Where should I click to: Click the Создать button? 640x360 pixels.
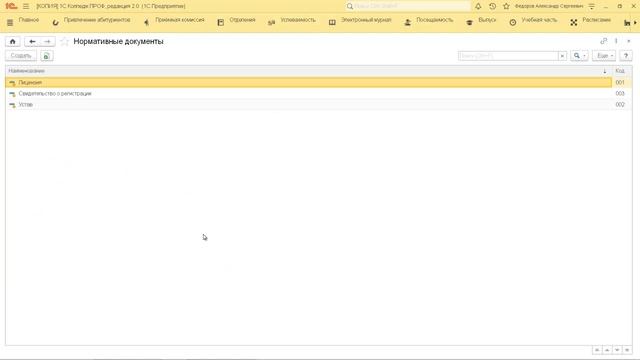point(21,56)
